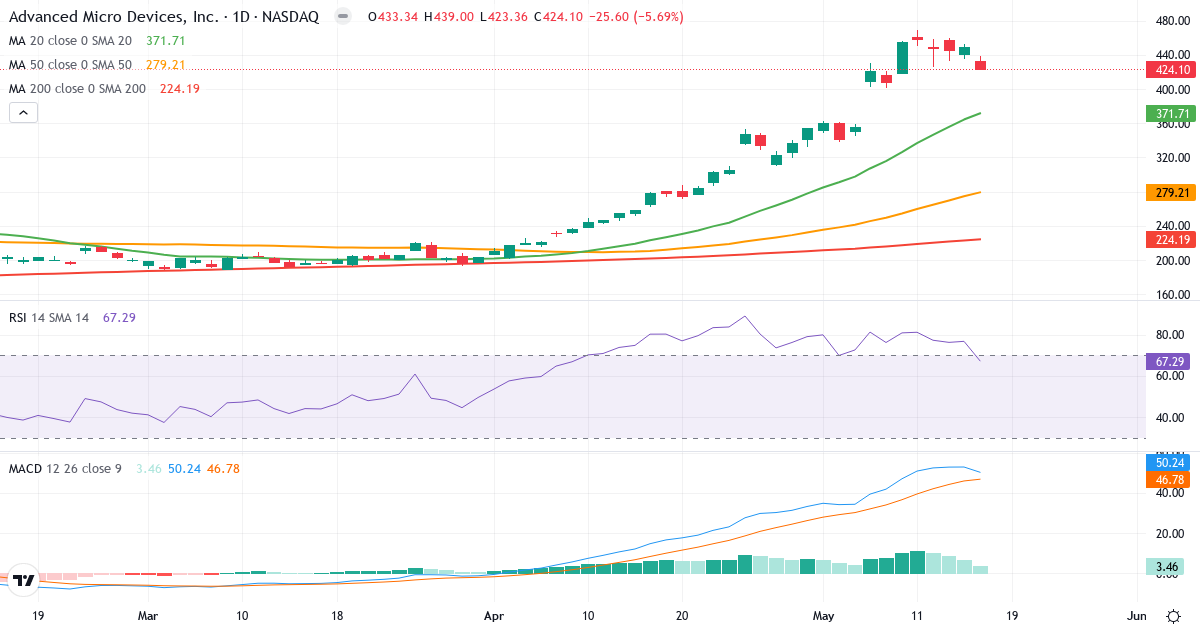Click the 80.00 RSI scale label
Viewport: 1200px width, 630px height.
point(1171,334)
